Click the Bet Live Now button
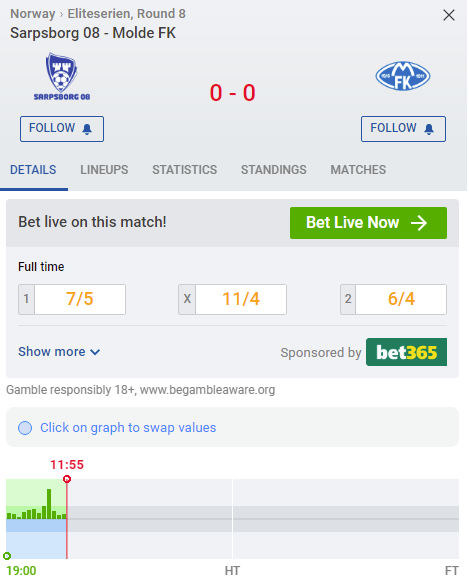The height and width of the screenshot is (588, 469). pos(368,223)
